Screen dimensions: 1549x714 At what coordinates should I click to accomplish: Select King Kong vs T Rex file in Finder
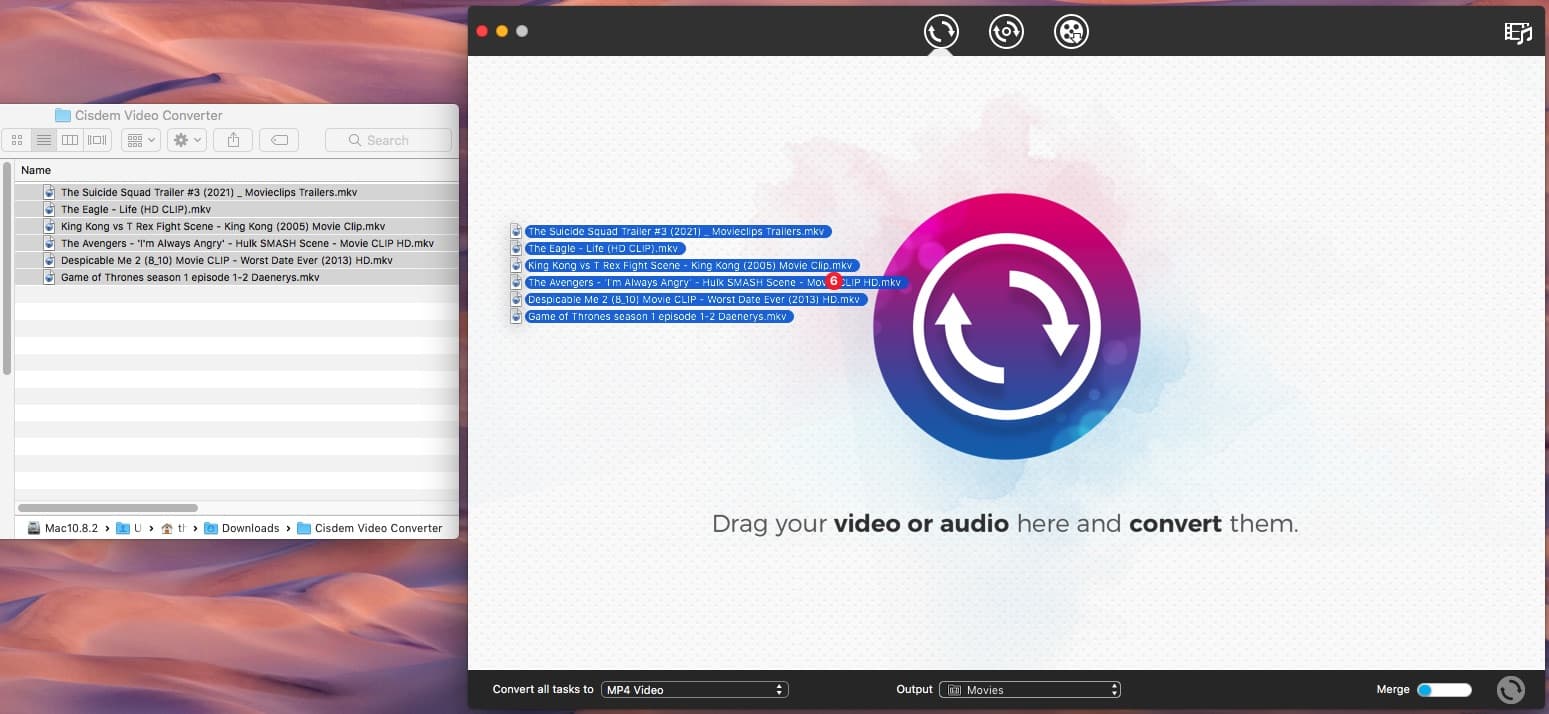click(x=237, y=226)
